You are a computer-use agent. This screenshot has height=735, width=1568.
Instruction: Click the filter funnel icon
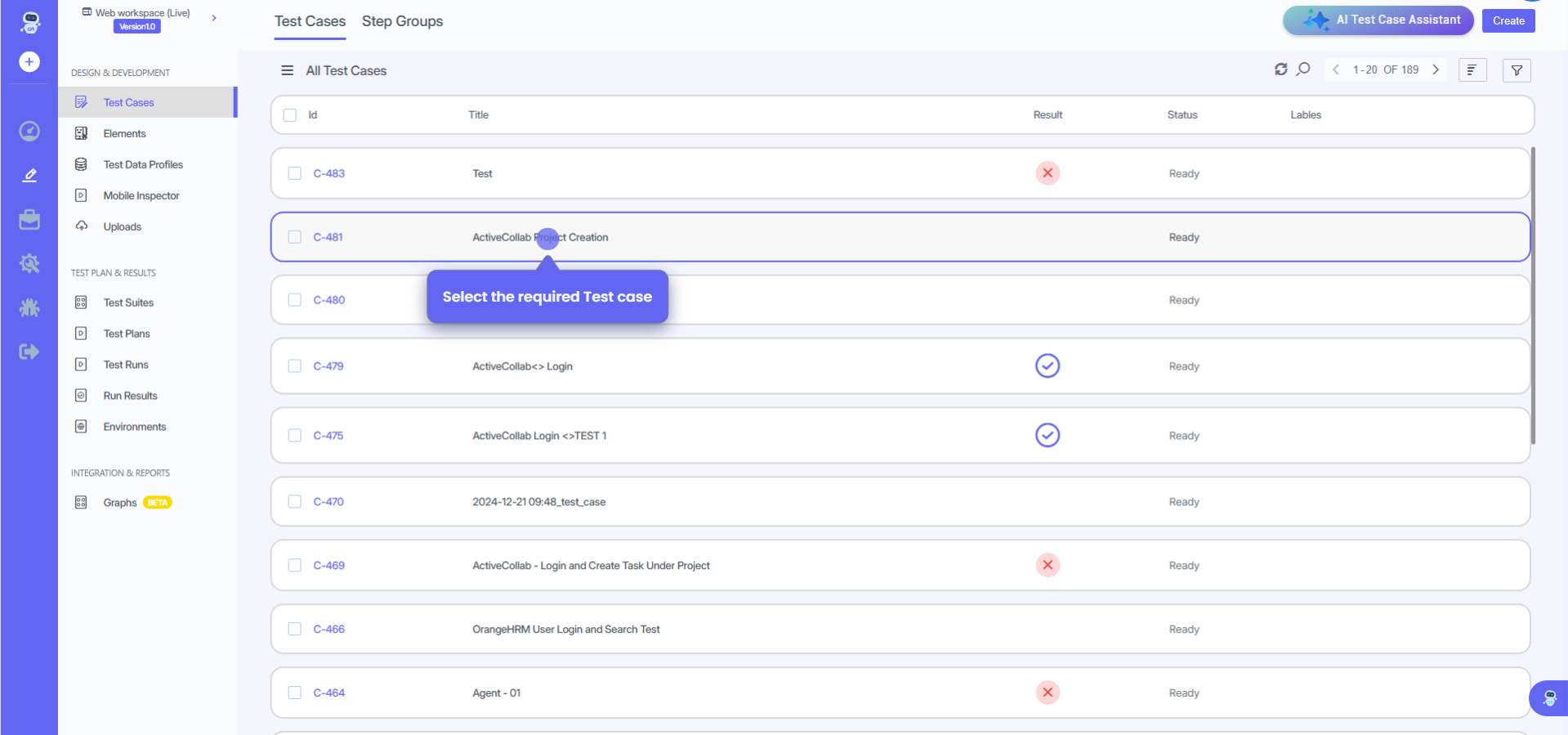(1517, 70)
